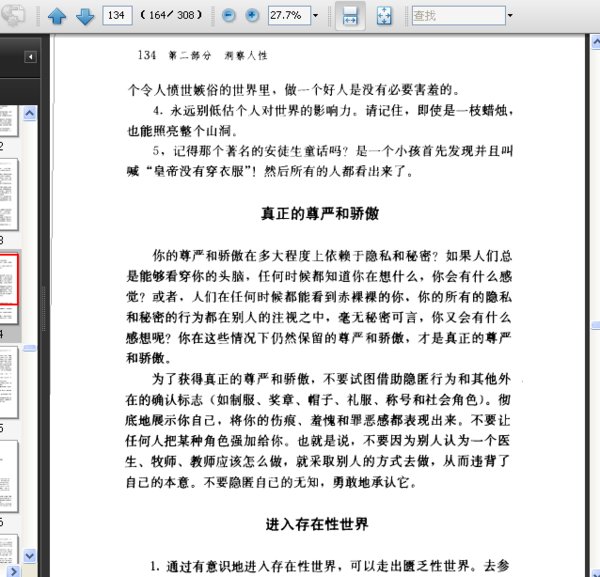
Task: Zoom in with the plus button
Action: 252,15
